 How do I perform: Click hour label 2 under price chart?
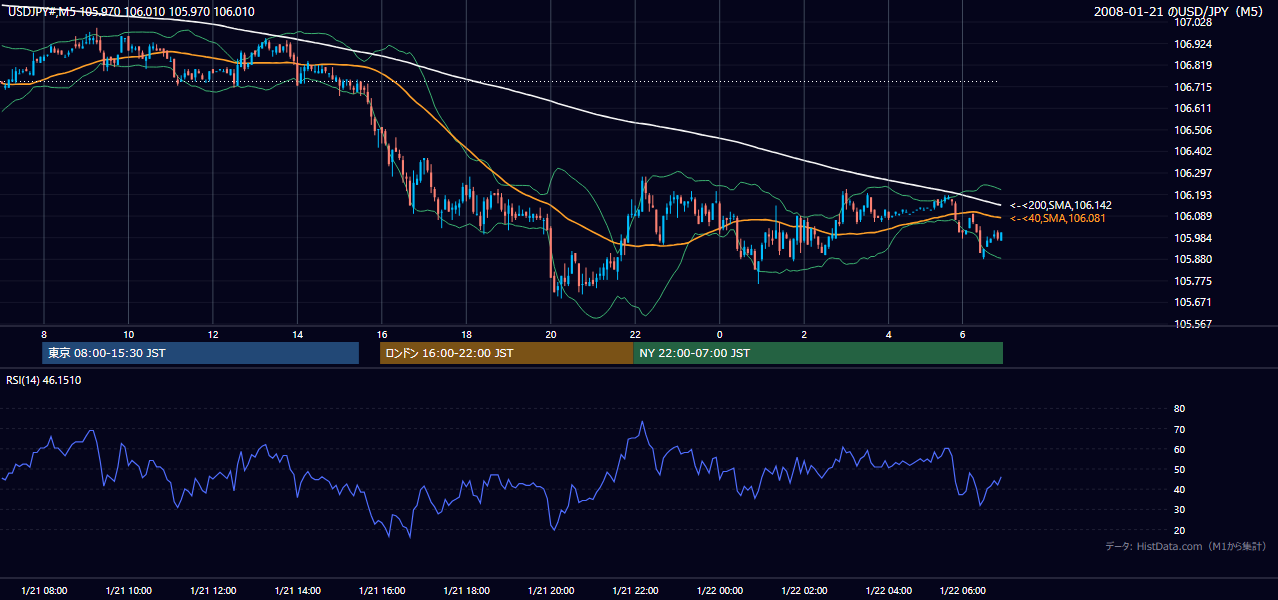pos(805,334)
